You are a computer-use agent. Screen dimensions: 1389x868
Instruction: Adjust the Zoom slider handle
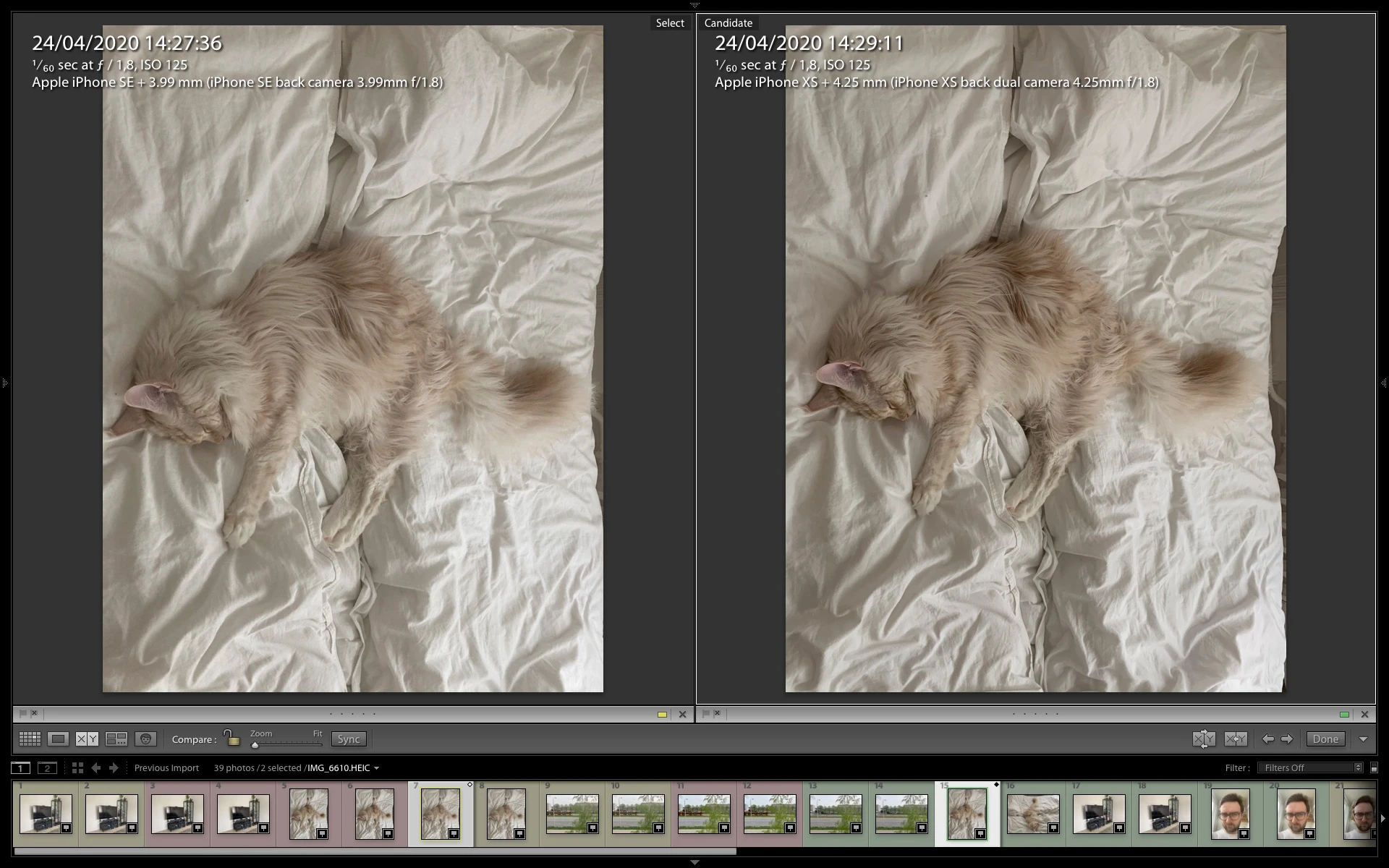pos(255,744)
